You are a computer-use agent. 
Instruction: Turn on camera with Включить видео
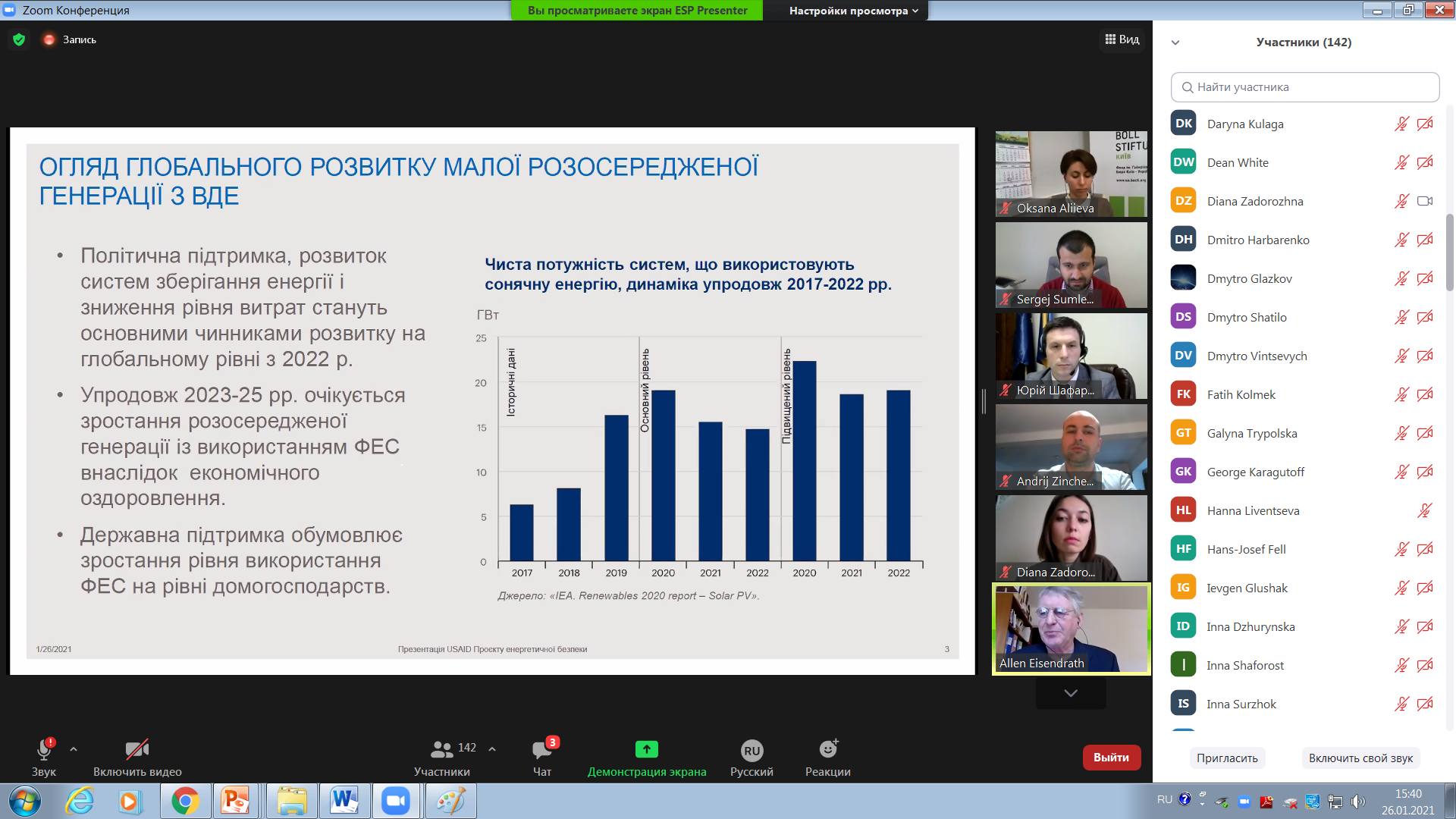tap(136, 750)
